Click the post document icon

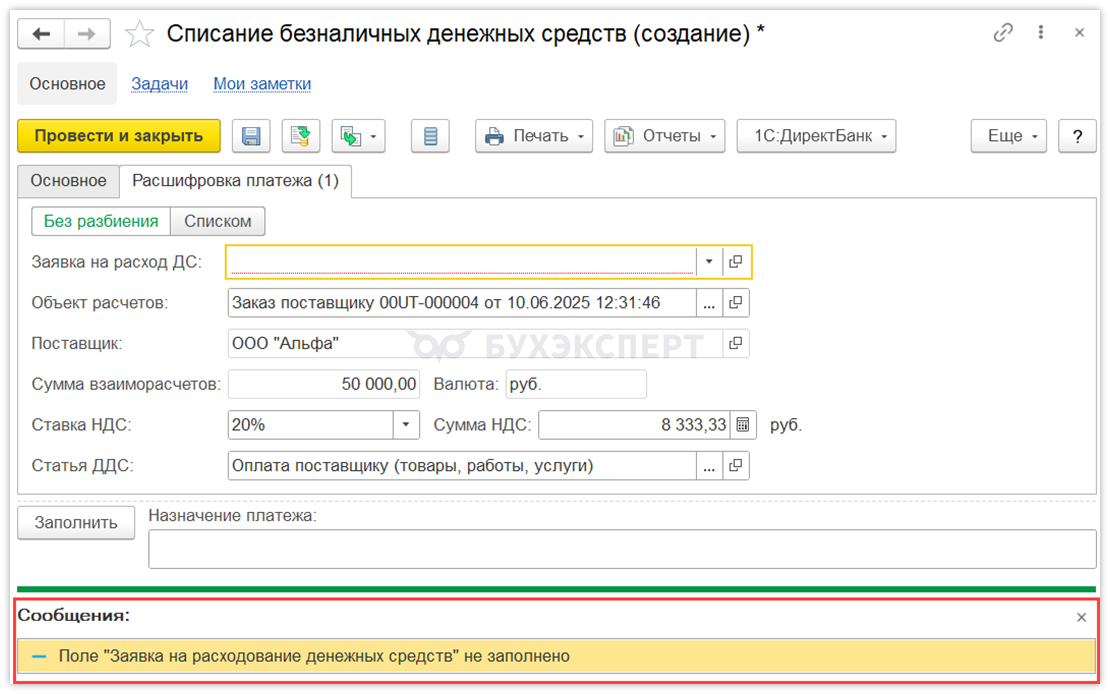pos(299,136)
